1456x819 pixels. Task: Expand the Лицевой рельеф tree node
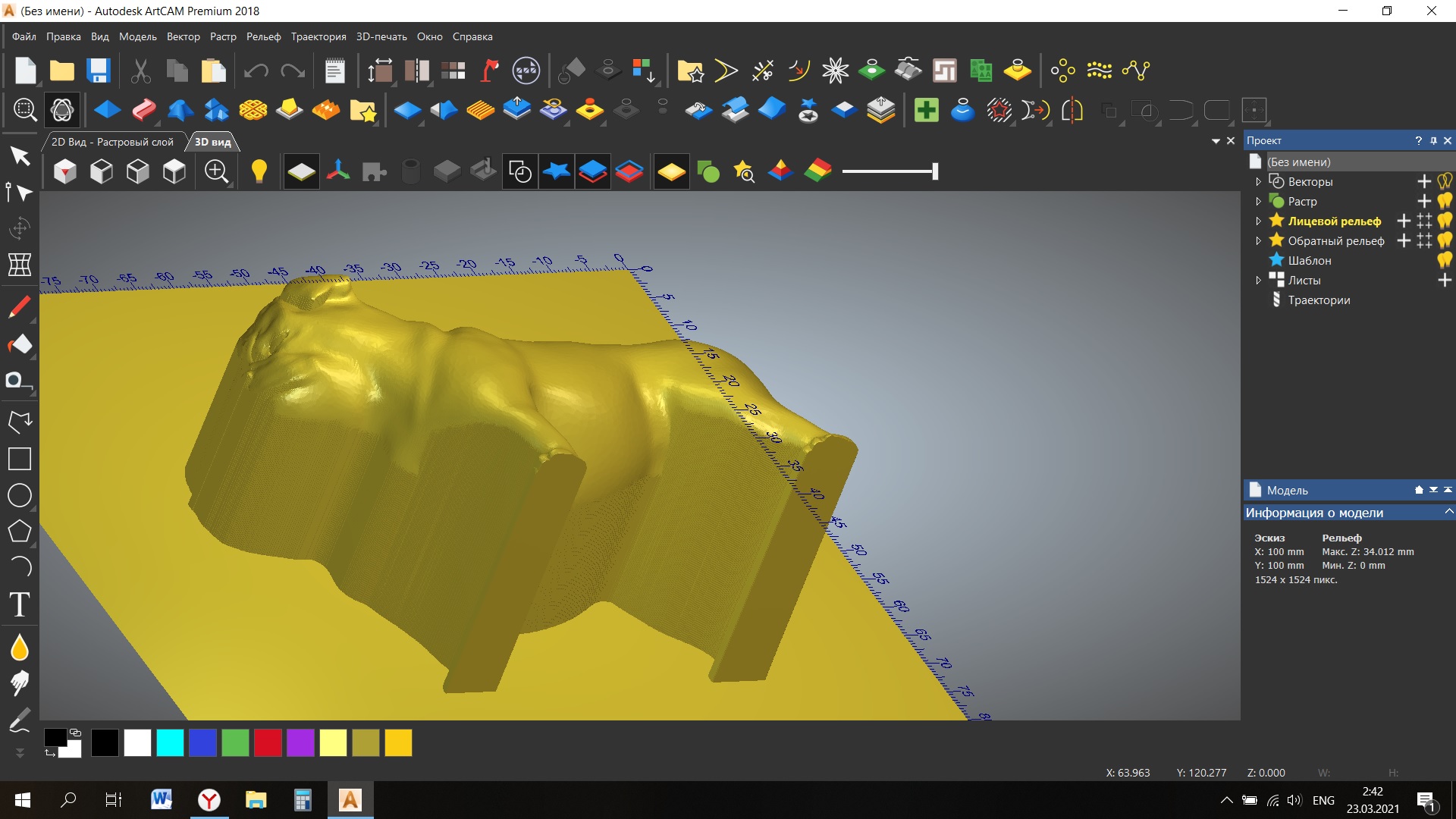[x=1258, y=221]
